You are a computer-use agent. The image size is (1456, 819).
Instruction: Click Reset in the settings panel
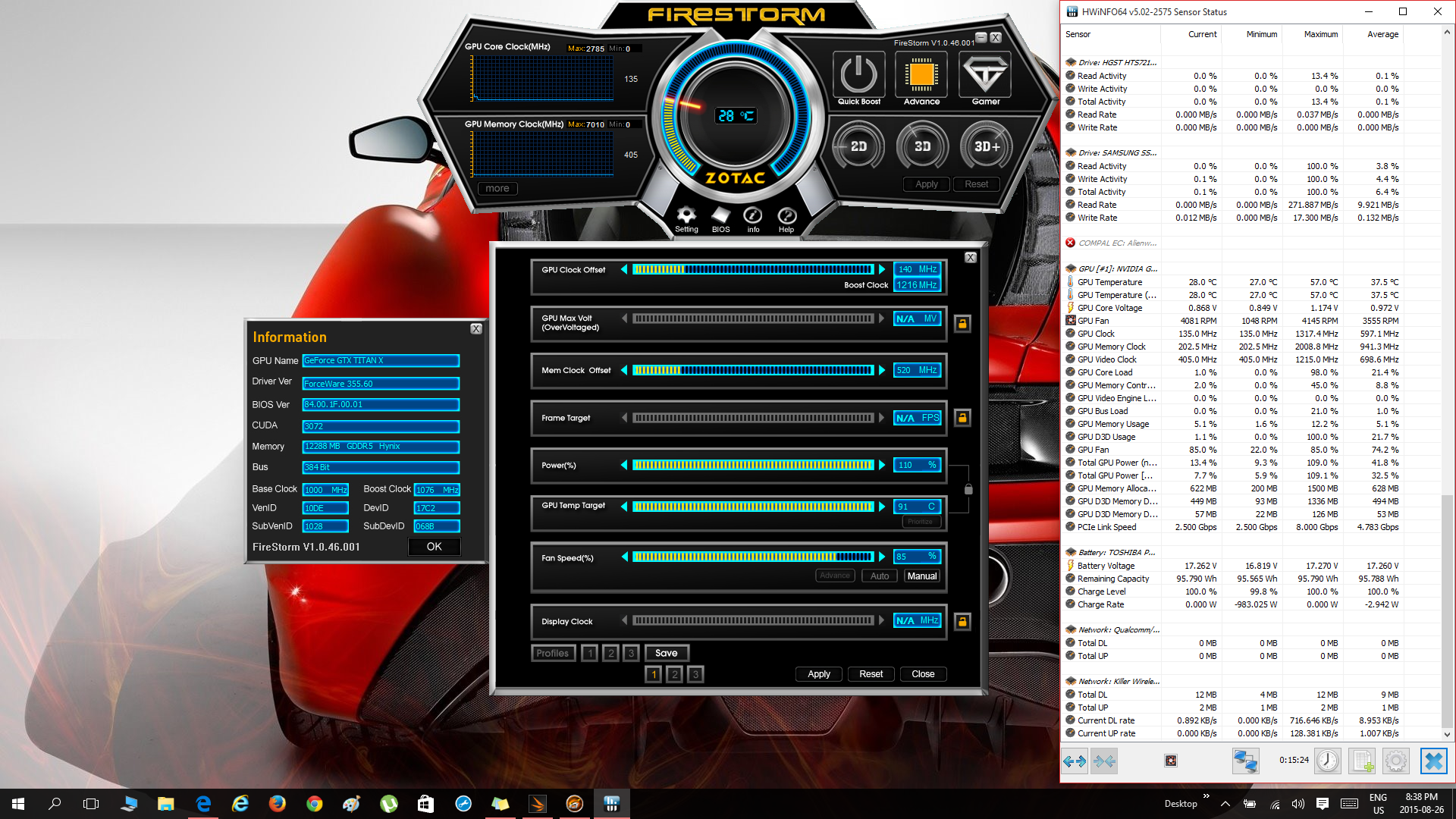pos(871,674)
